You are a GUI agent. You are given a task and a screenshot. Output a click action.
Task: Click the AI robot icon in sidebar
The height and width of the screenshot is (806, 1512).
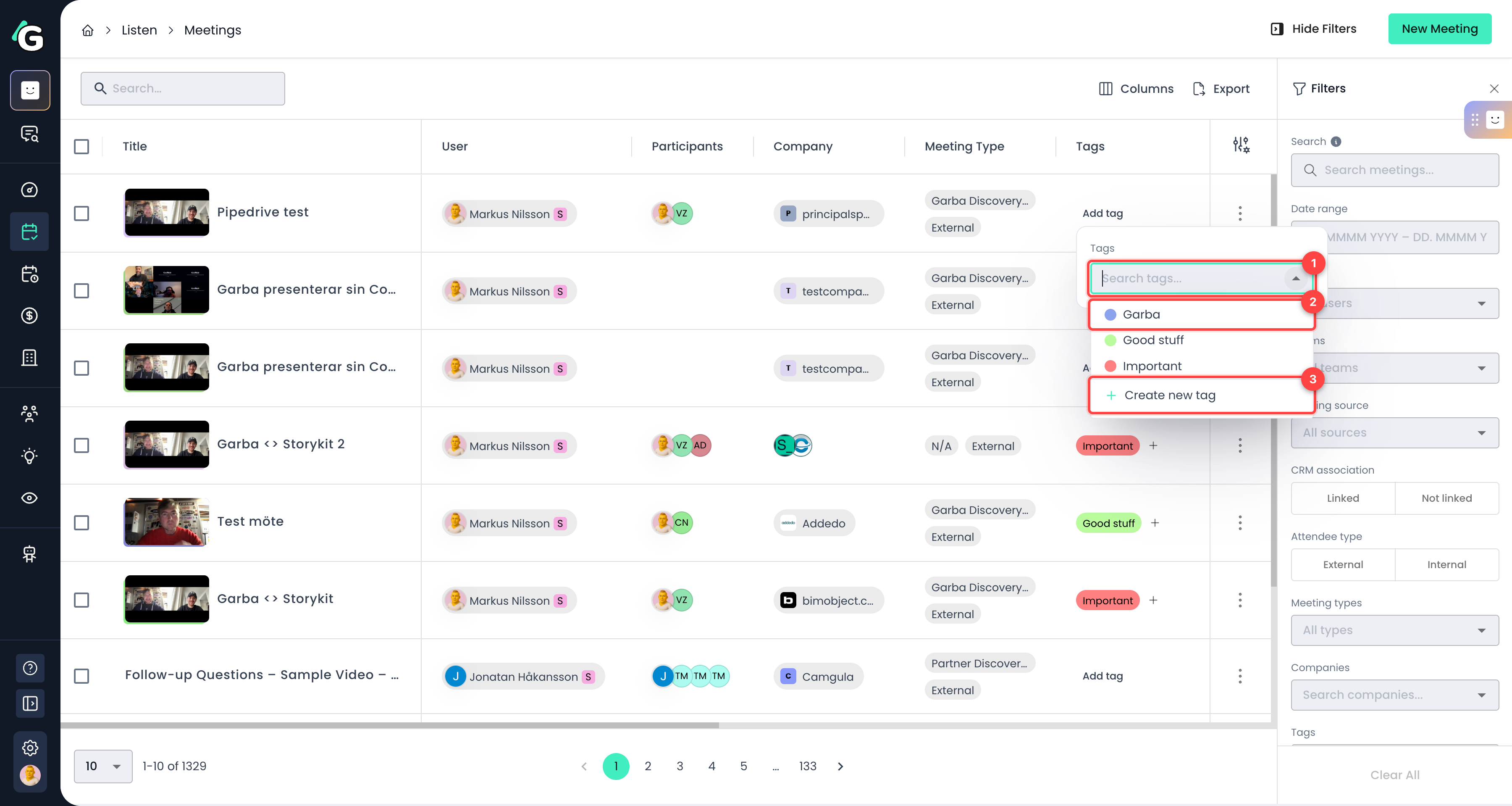(x=30, y=553)
